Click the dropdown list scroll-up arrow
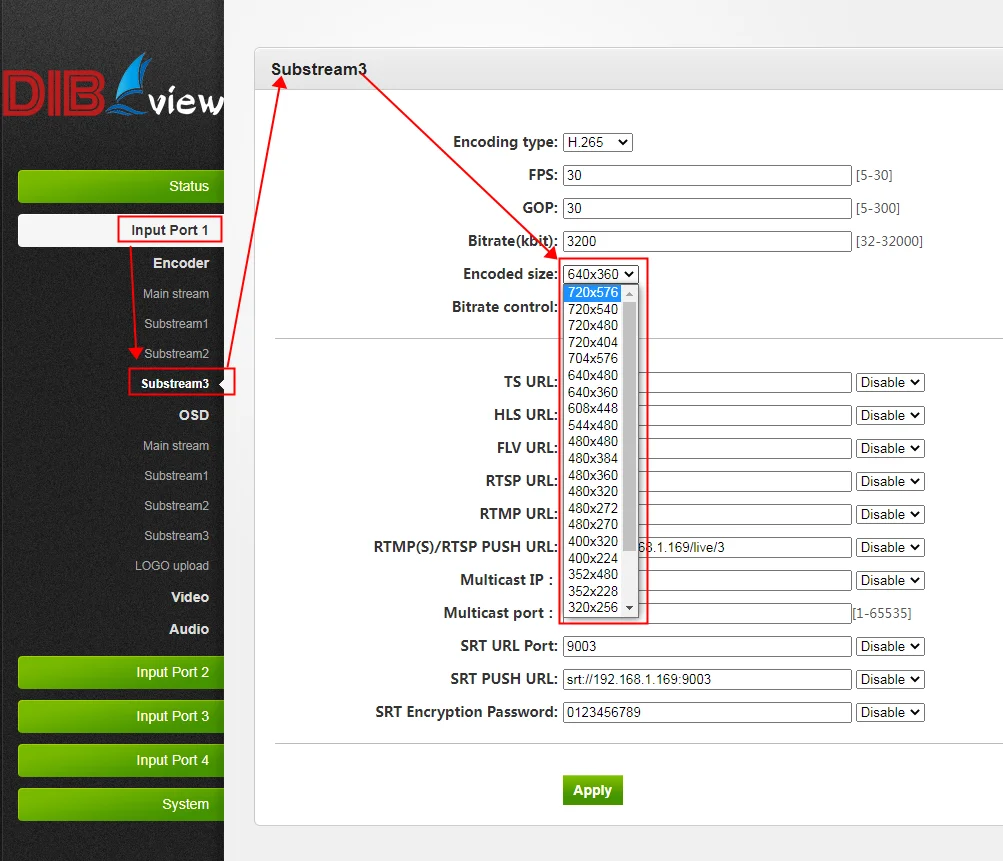This screenshot has width=1003, height=861. click(x=629, y=294)
